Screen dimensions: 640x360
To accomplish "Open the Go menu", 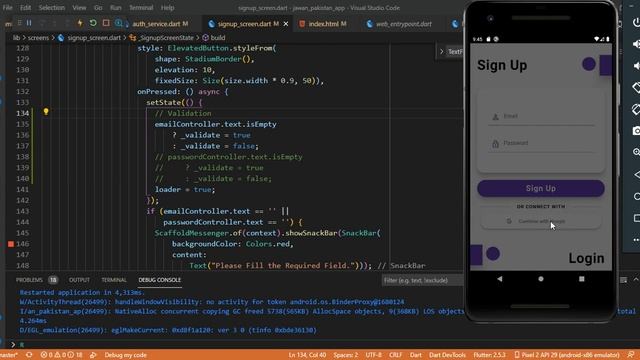I will tap(98, 8).
